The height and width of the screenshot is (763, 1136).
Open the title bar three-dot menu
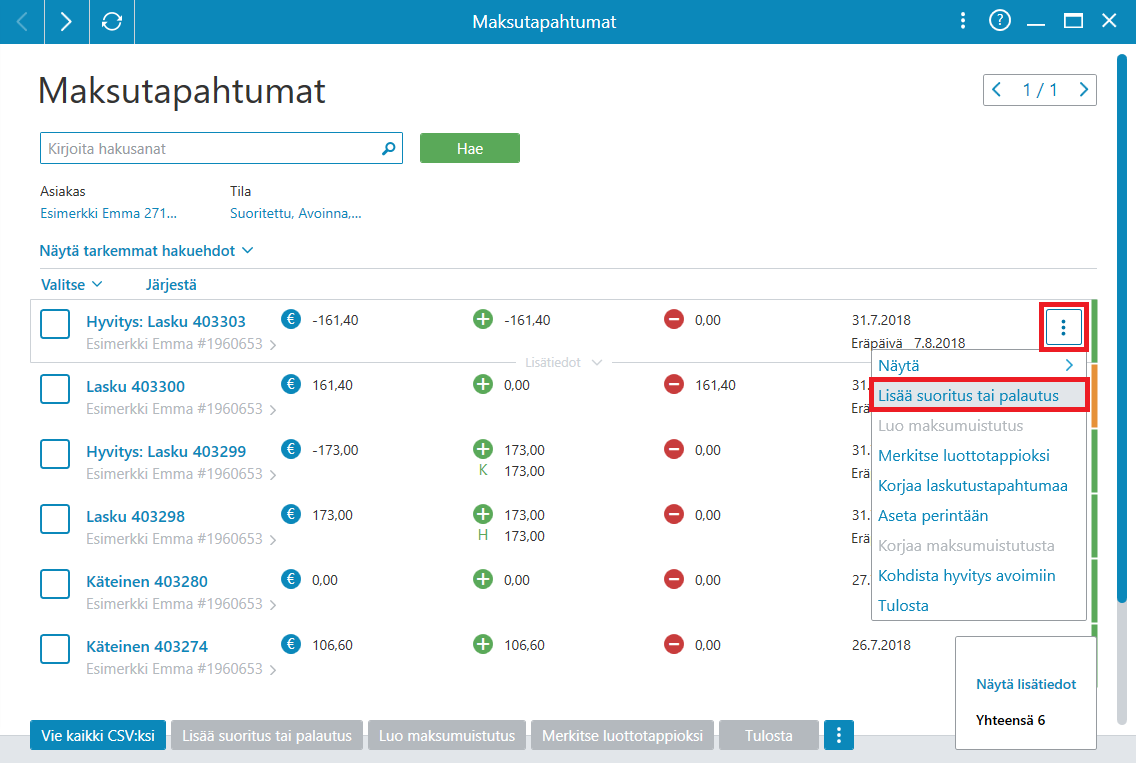[963, 21]
